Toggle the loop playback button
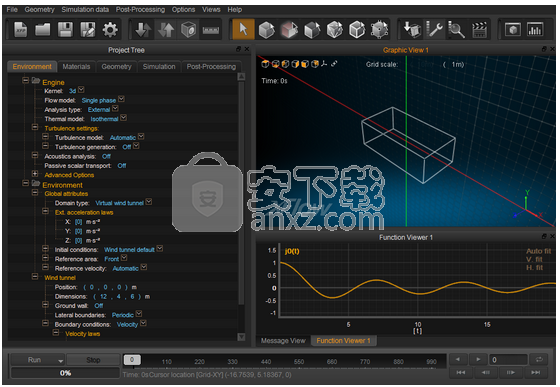Screen dimensions: 560x387 [x=539, y=359]
